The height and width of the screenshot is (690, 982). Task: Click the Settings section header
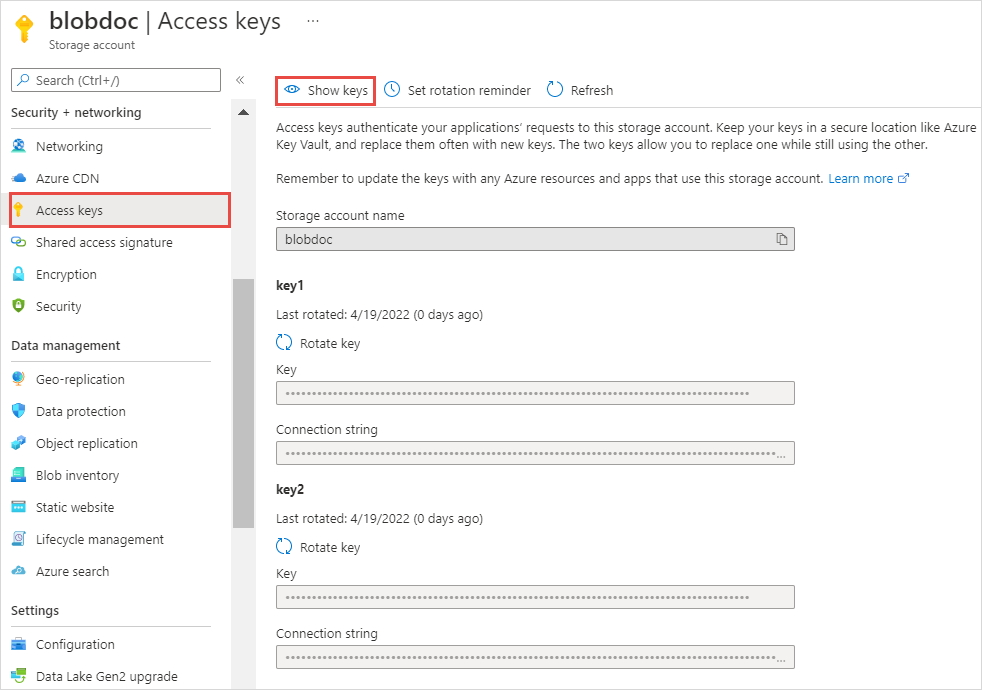point(35,610)
